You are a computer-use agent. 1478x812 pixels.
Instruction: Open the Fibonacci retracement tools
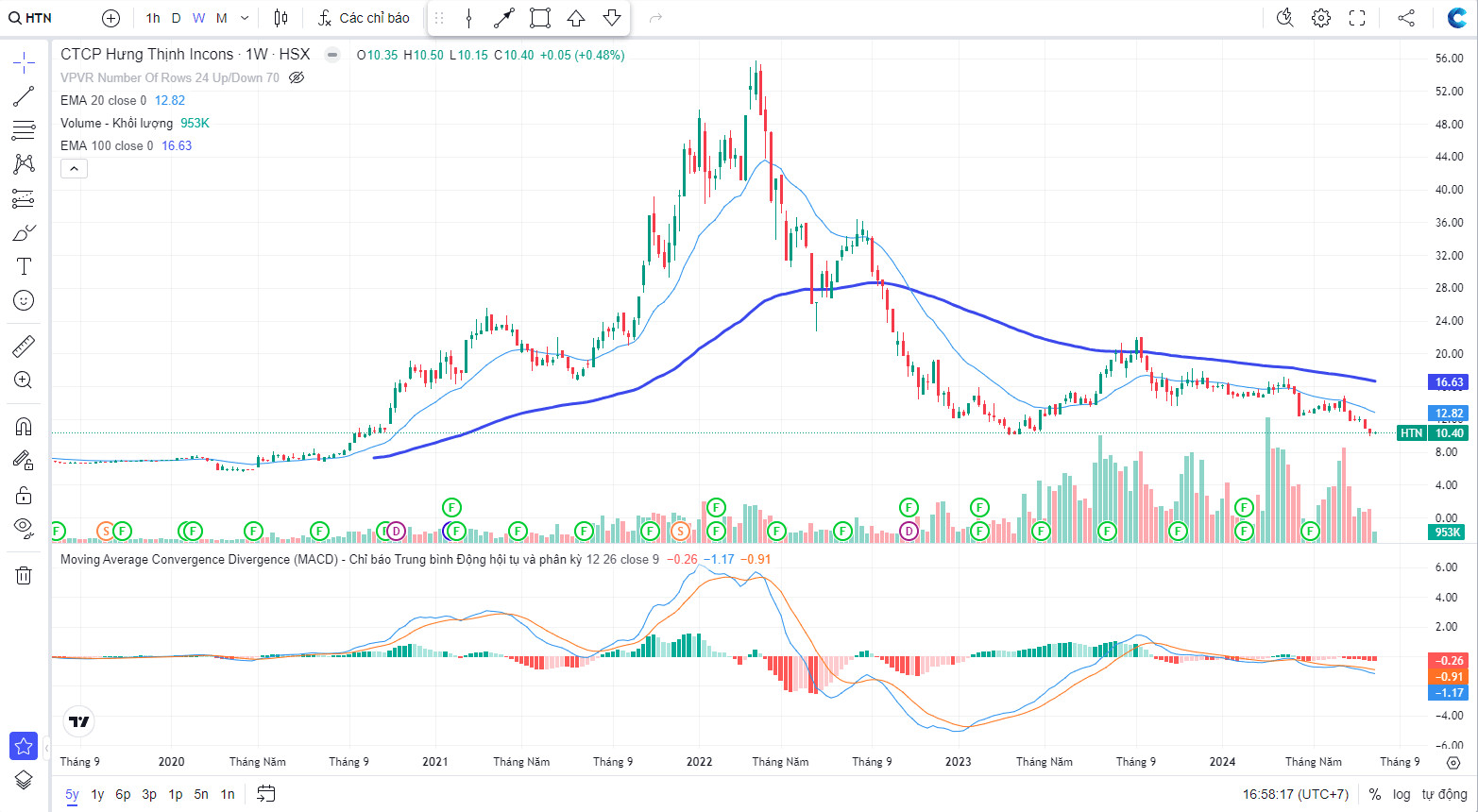24,129
